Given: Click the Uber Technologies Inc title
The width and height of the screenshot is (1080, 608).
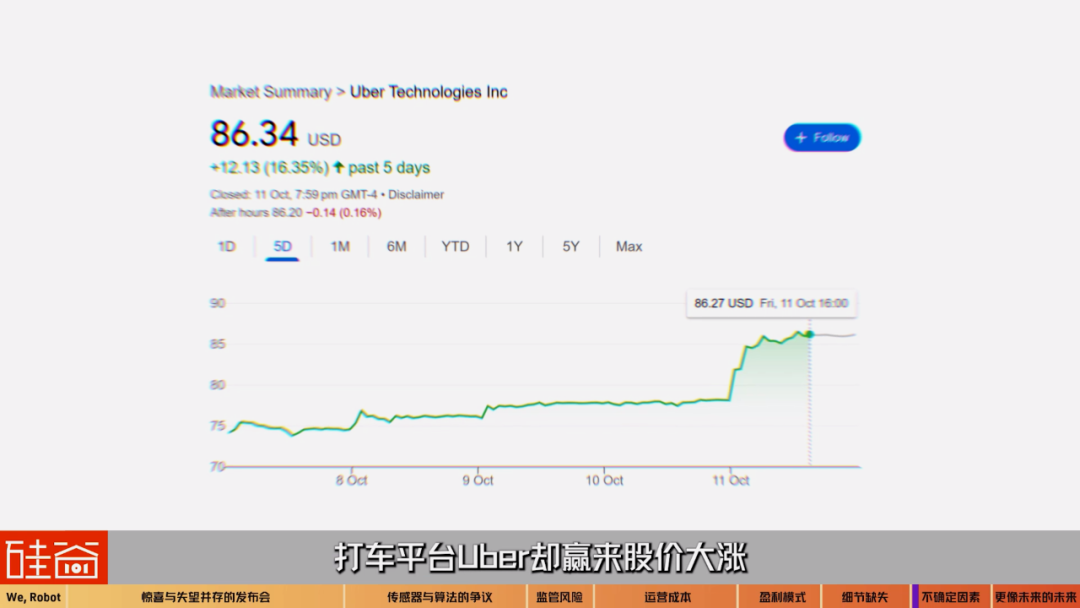Looking at the screenshot, I should click(428, 92).
